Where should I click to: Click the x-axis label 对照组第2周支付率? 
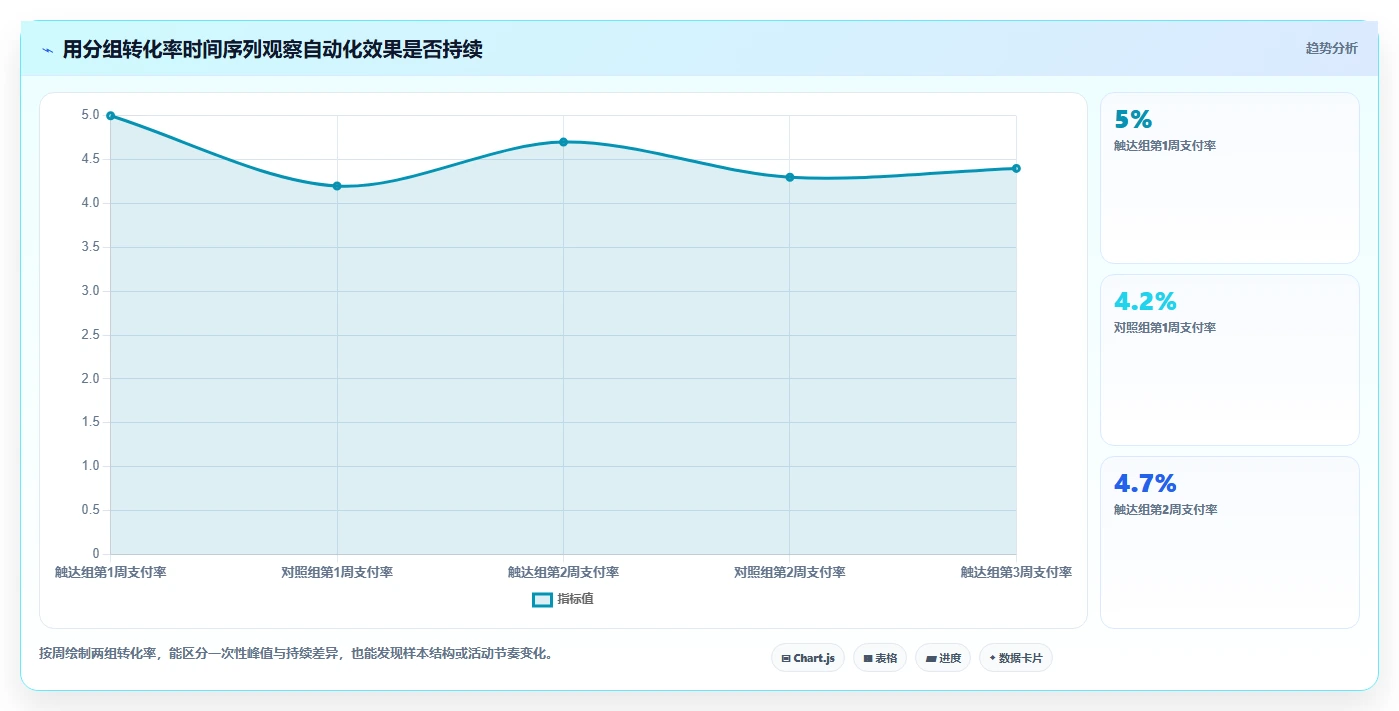pos(790,573)
